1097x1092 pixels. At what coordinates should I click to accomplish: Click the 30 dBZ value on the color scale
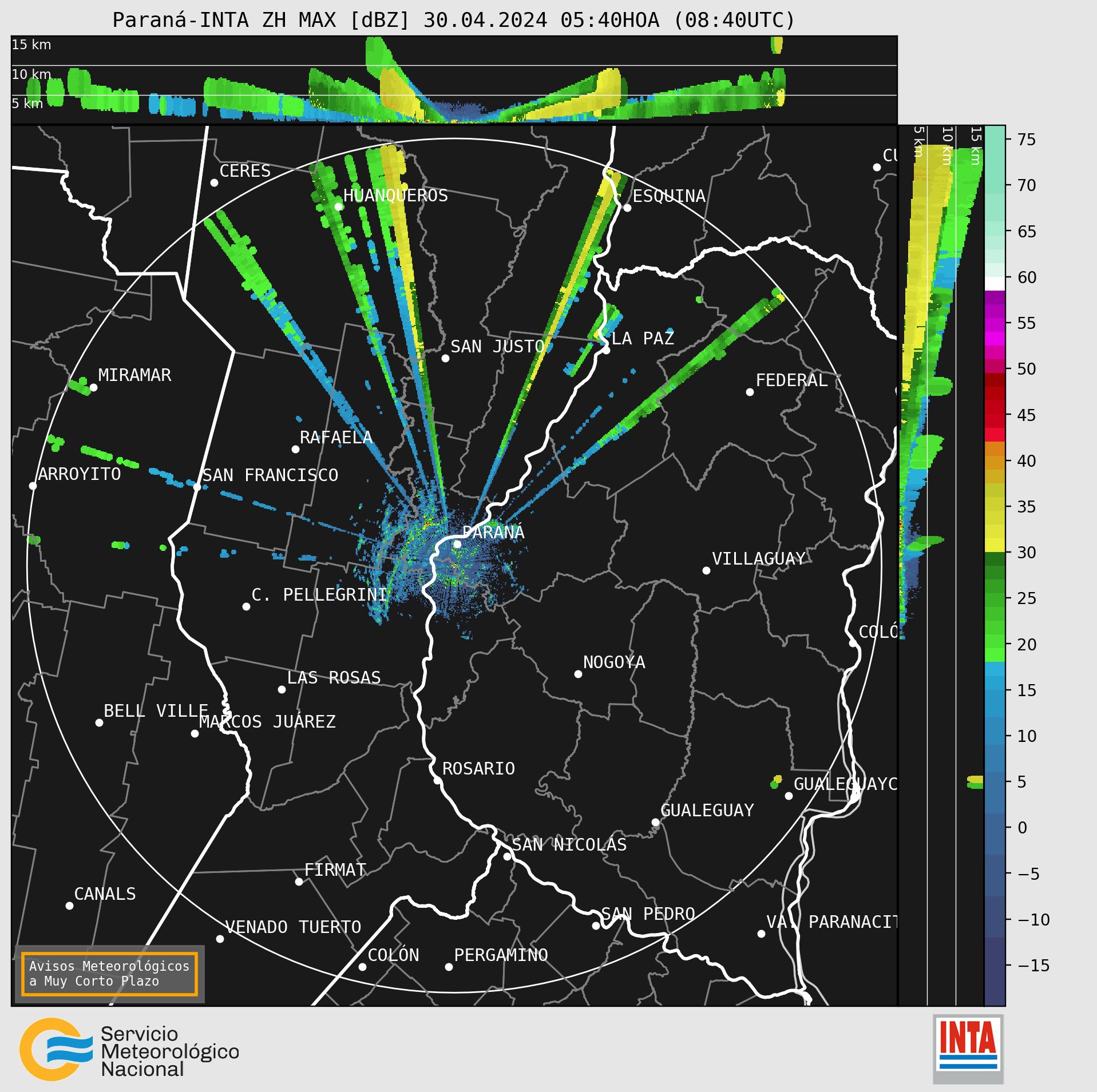[x=1027, y=553]
